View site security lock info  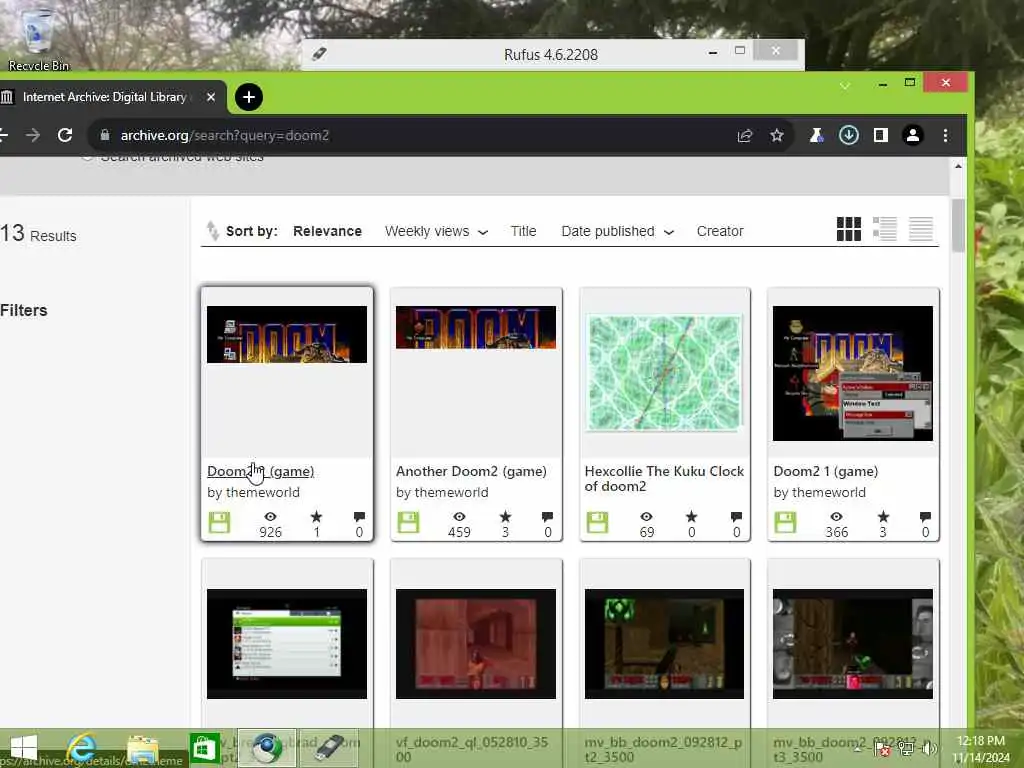point(104,135)
